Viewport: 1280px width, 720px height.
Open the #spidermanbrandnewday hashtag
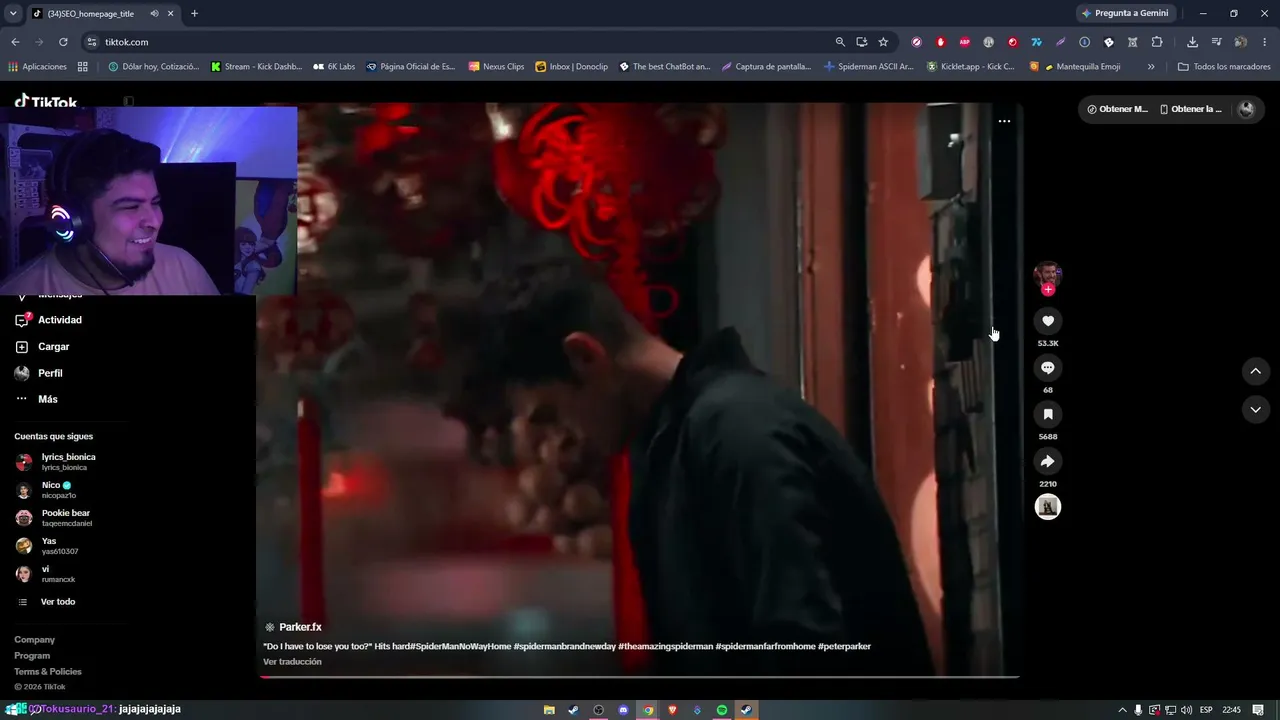pyautogui.click(x=564, y=647)
